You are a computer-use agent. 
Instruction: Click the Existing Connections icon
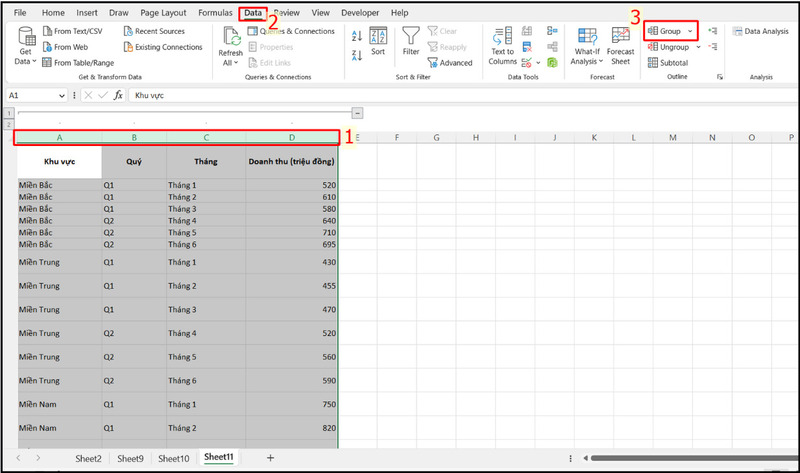click(x=128, y=47)
